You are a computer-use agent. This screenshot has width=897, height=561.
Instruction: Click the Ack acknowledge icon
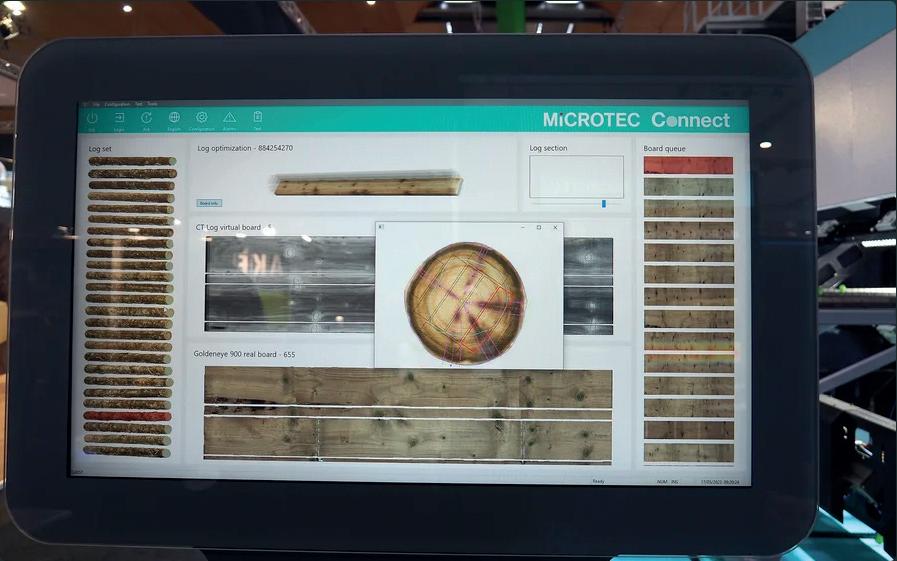[146, 118]
